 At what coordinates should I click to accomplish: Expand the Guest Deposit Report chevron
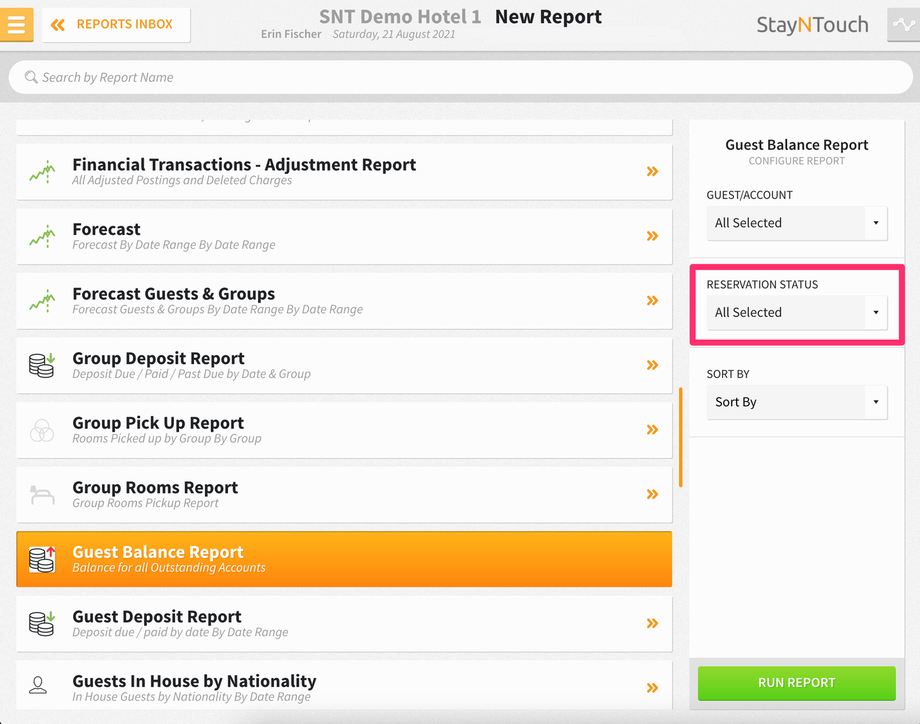(652, 623)
